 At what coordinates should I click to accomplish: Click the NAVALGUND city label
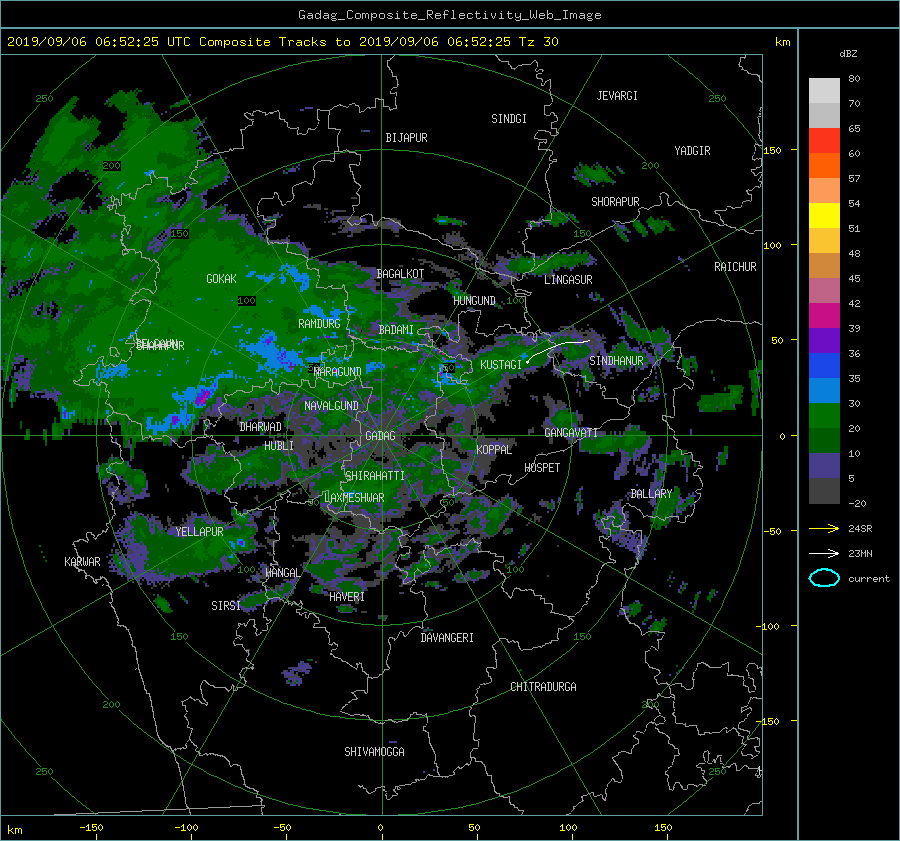click(331, 405)
